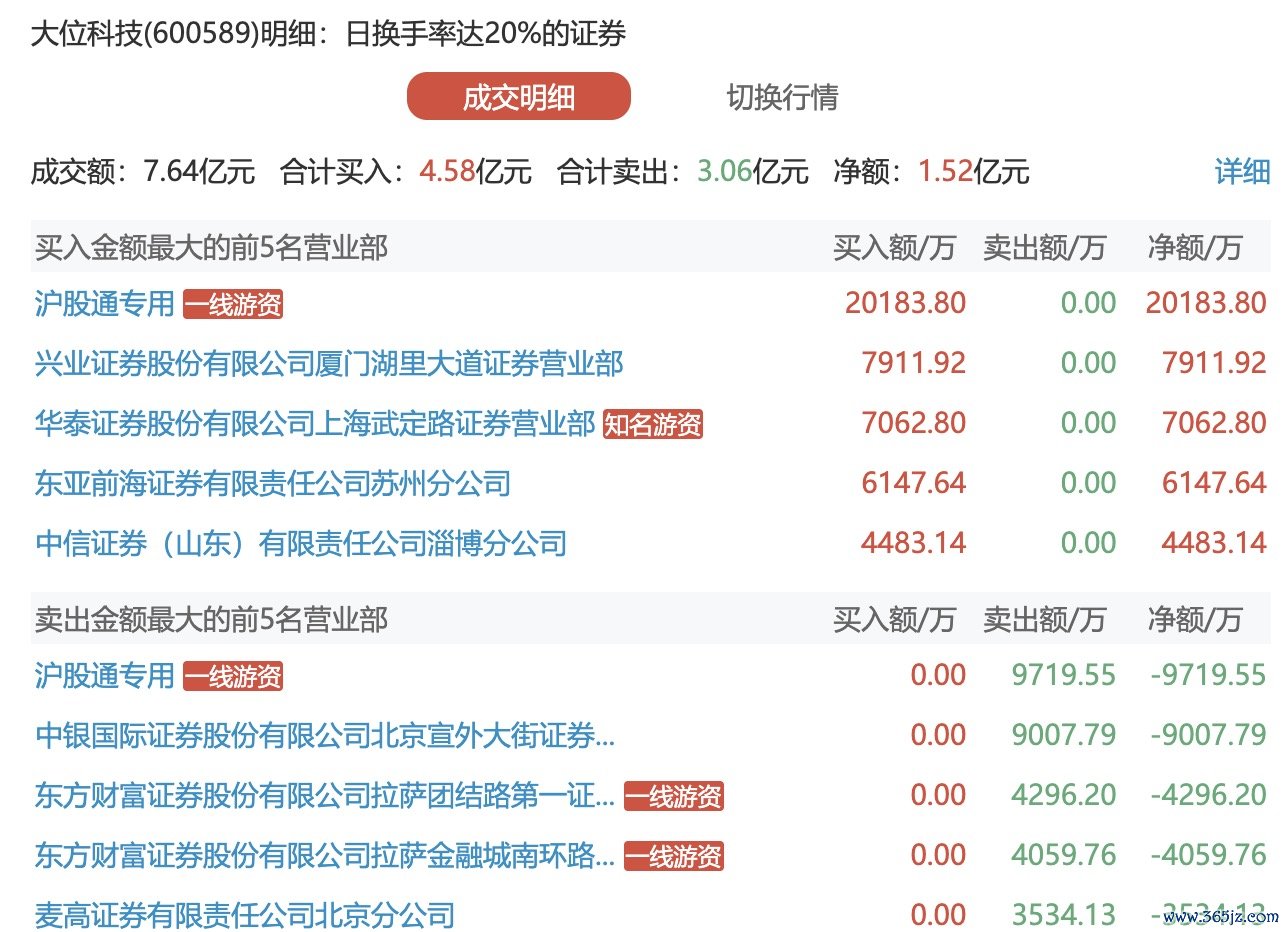The height and width of the screenshot is (932, 1286).
Task: Click 一线游资 badge beside 拉萨金融城南环路 entry
Action: [x=673, y=857]
